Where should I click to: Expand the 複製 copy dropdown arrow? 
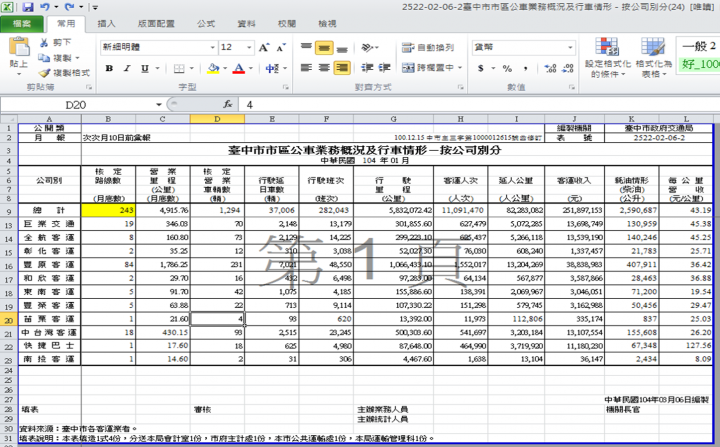[x=77, y=58]
